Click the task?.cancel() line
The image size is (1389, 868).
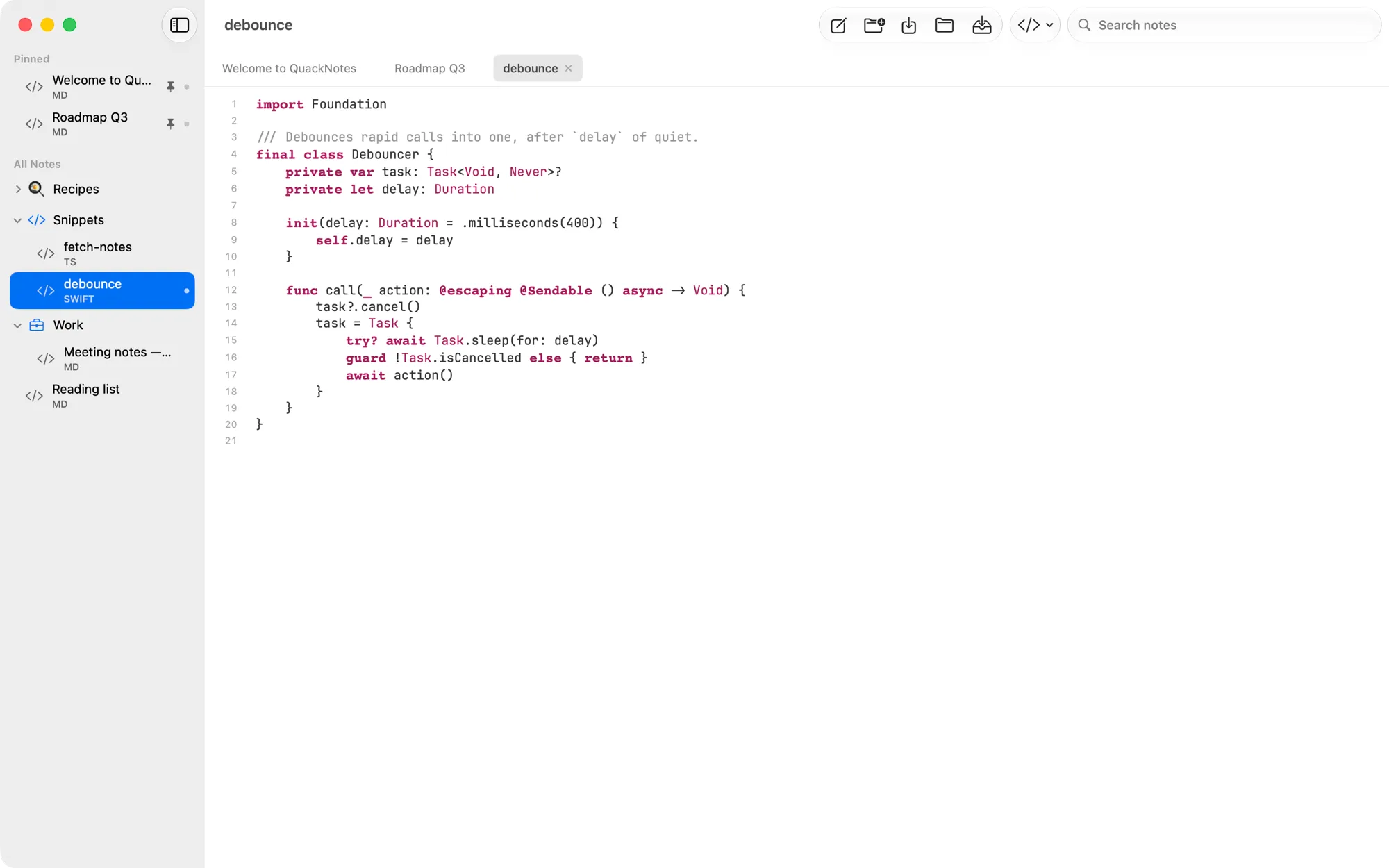(368, 306)
